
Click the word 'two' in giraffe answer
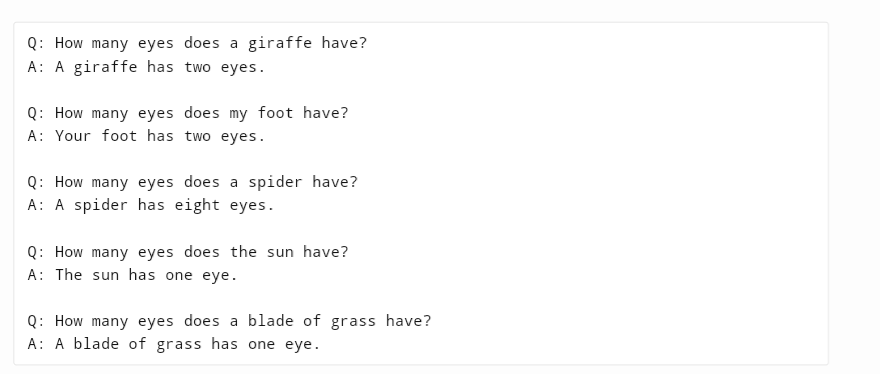tap(198, 67)
